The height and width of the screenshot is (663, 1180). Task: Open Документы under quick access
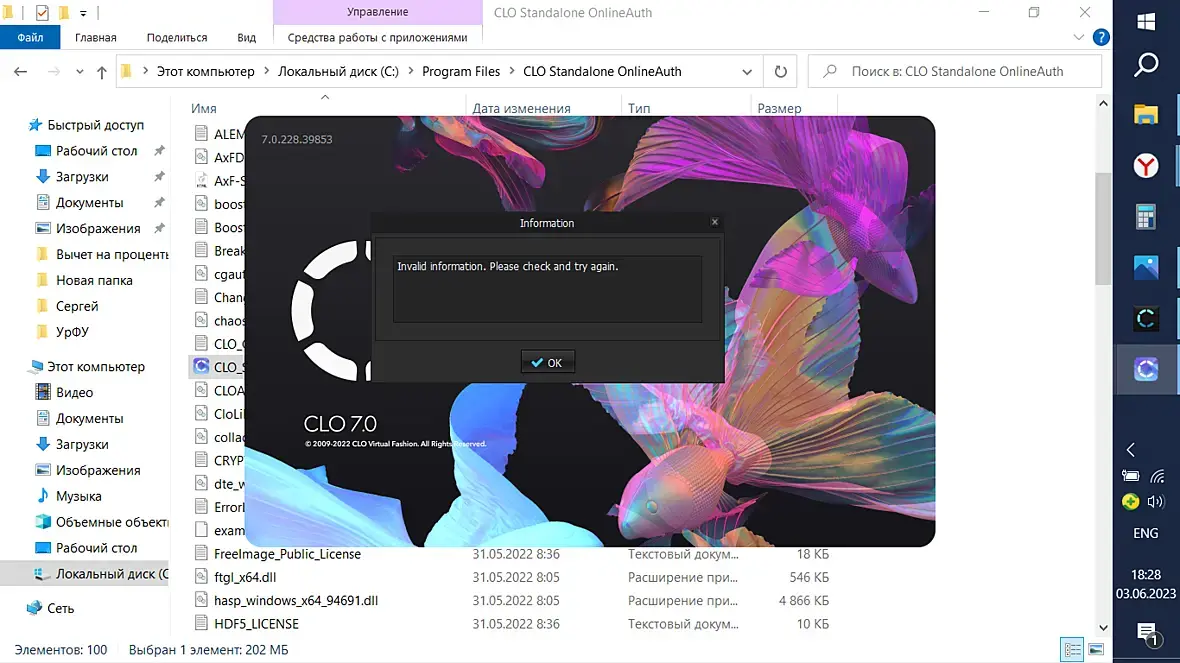coord(89,202)
